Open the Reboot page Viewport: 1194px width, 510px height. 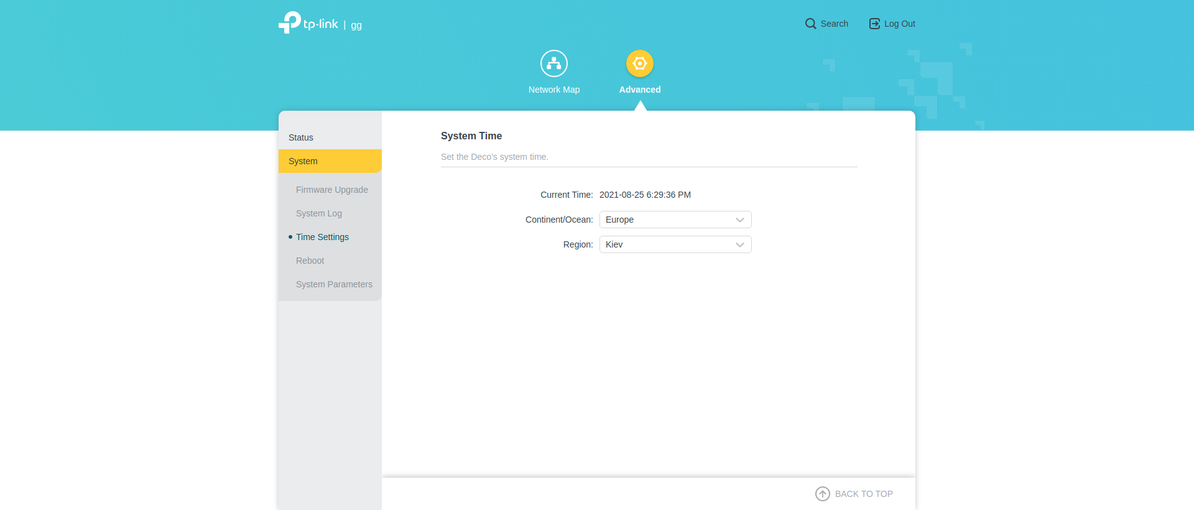coord(310,261)
